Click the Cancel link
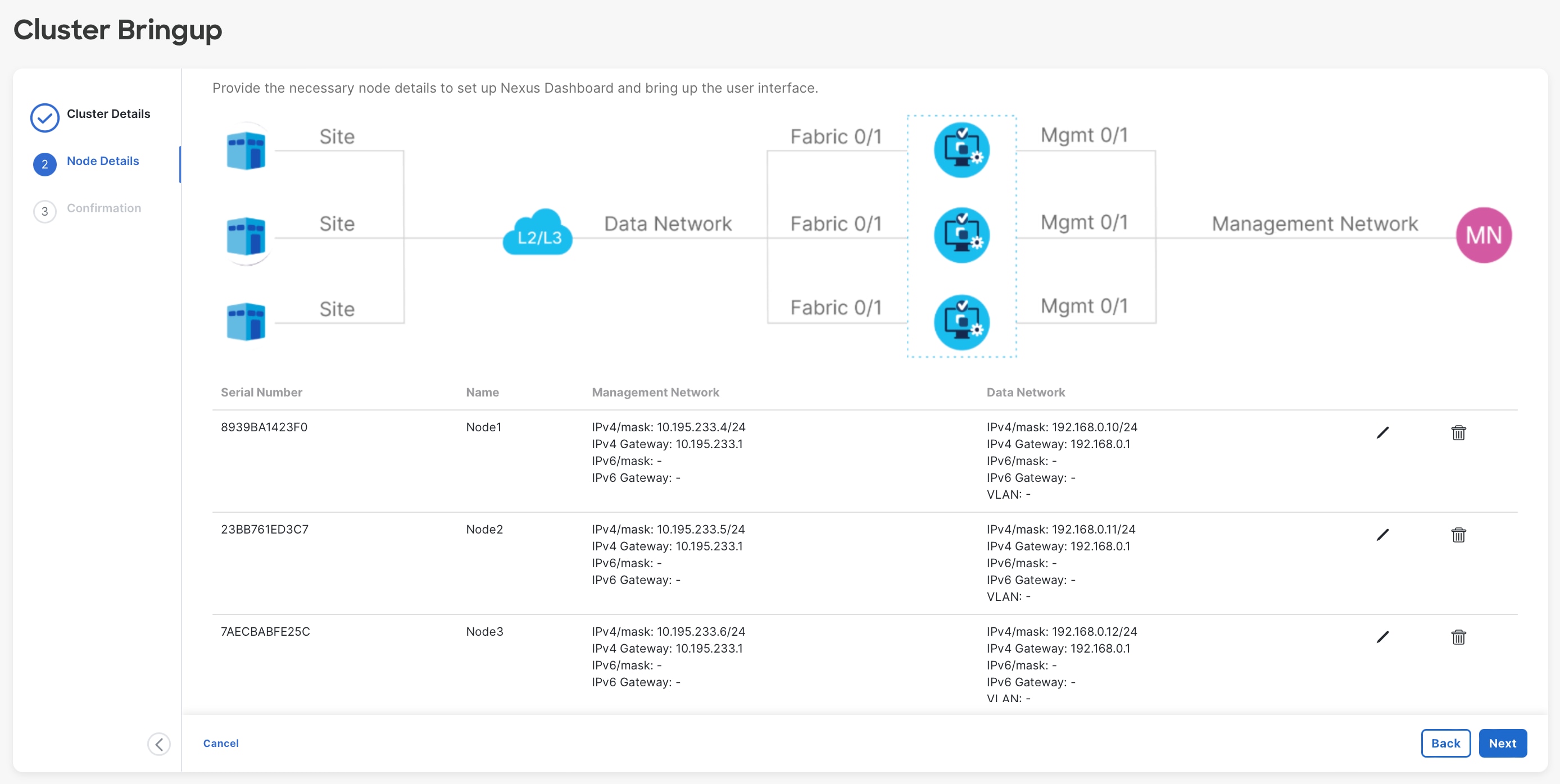 (220, 744)
